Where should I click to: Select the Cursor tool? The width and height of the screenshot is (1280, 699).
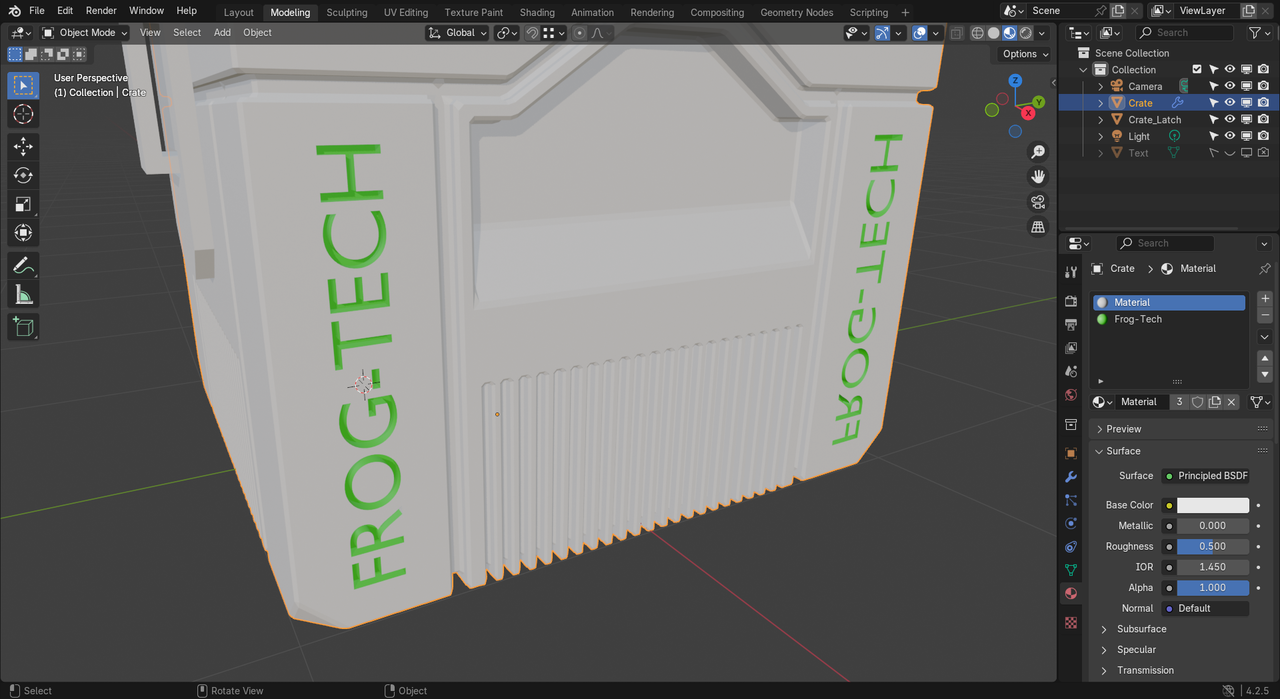click(x=24, y=115)
